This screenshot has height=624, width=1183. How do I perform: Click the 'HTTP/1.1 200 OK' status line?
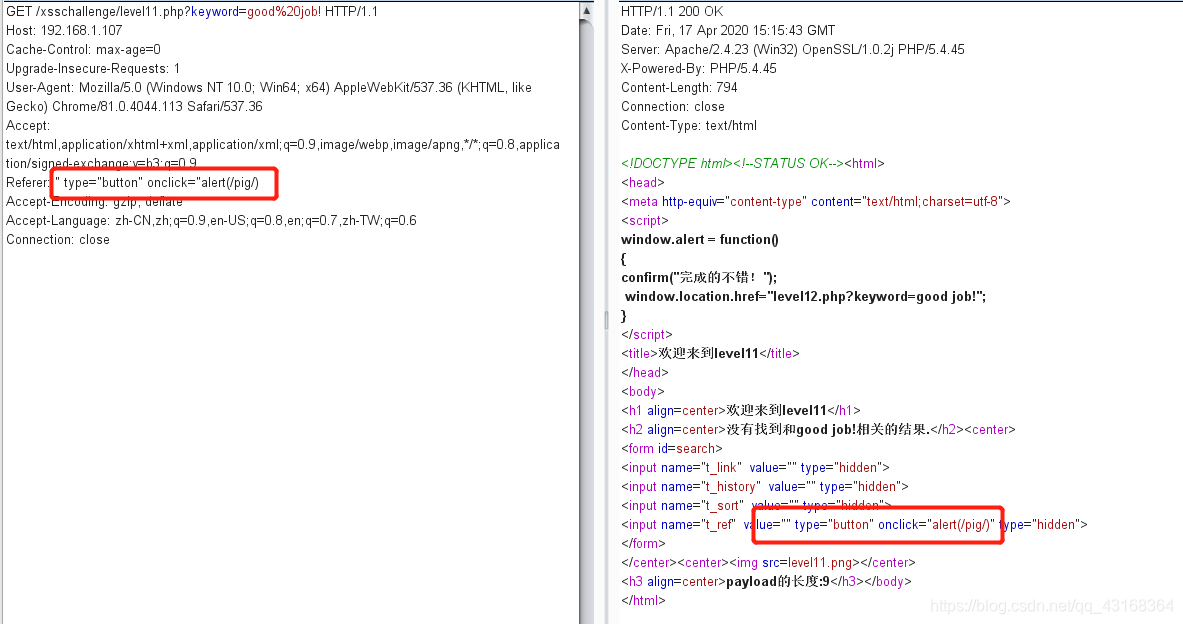point(672,12)
